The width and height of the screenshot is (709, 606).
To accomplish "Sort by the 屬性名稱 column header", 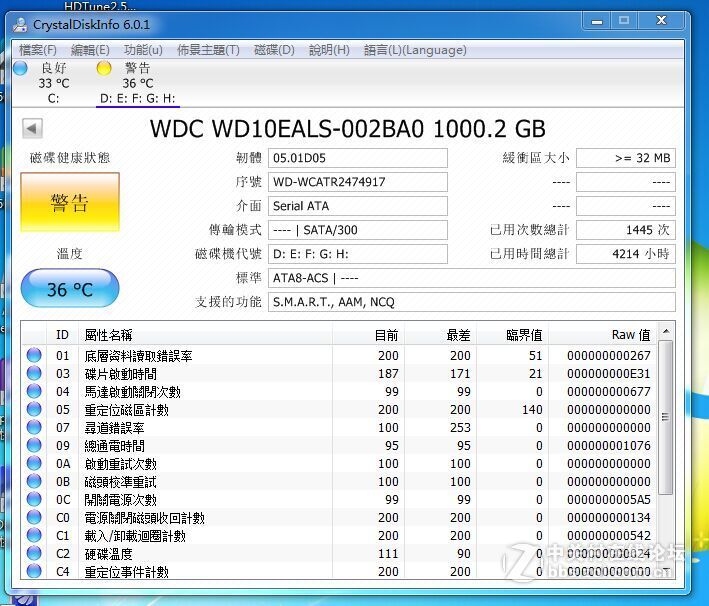I will tap(205, 335).
